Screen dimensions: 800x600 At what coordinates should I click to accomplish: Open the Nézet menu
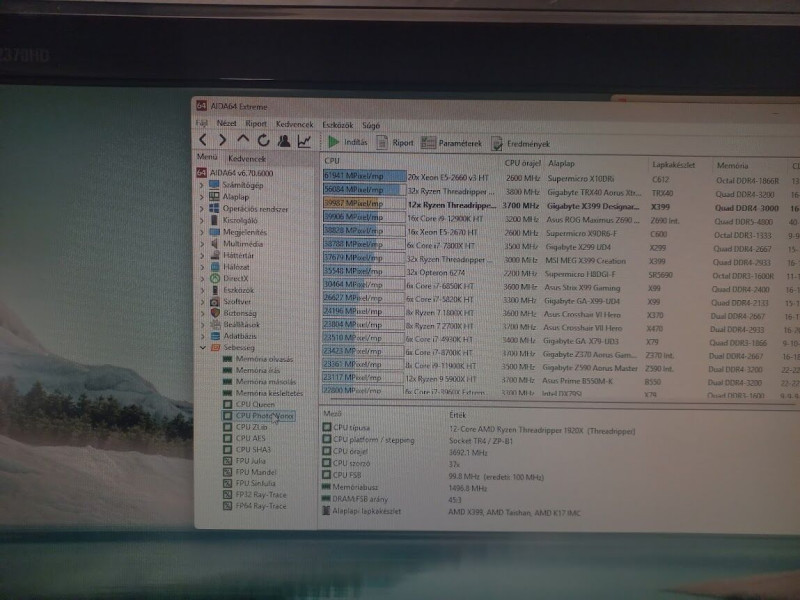(226, 123)
